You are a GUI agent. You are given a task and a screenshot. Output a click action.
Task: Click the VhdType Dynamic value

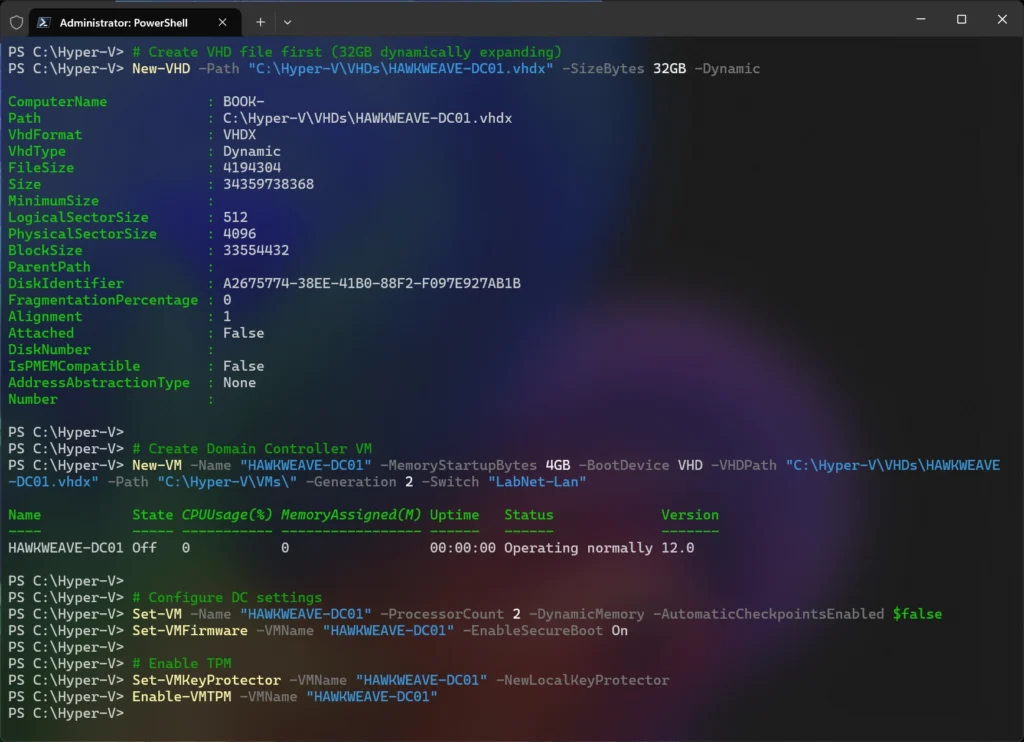pyautogui.click(x=252, y=152)
